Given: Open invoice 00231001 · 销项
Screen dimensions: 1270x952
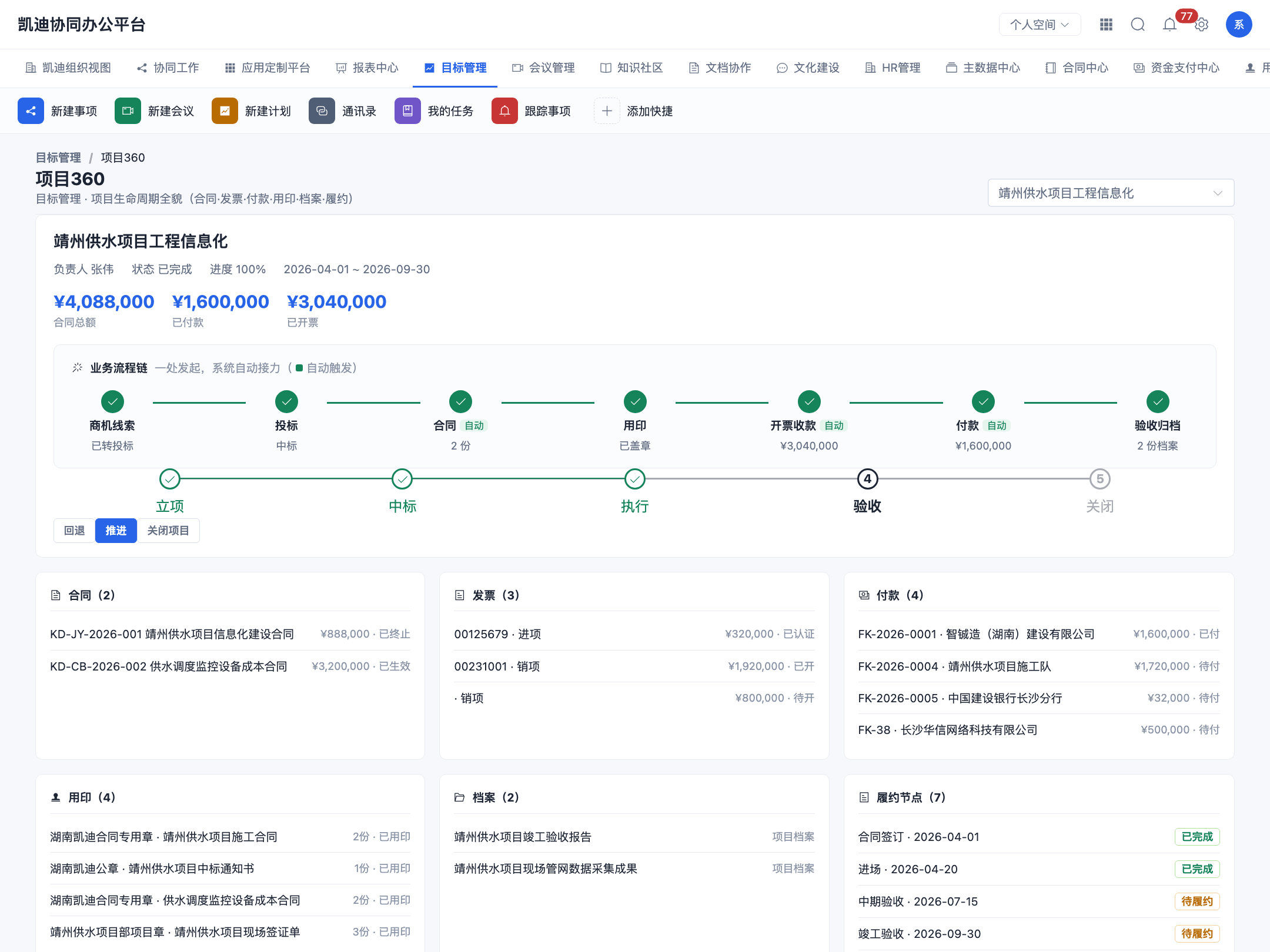Looking at the screenshot, I should pyautogui.click(x=634, y=666).
